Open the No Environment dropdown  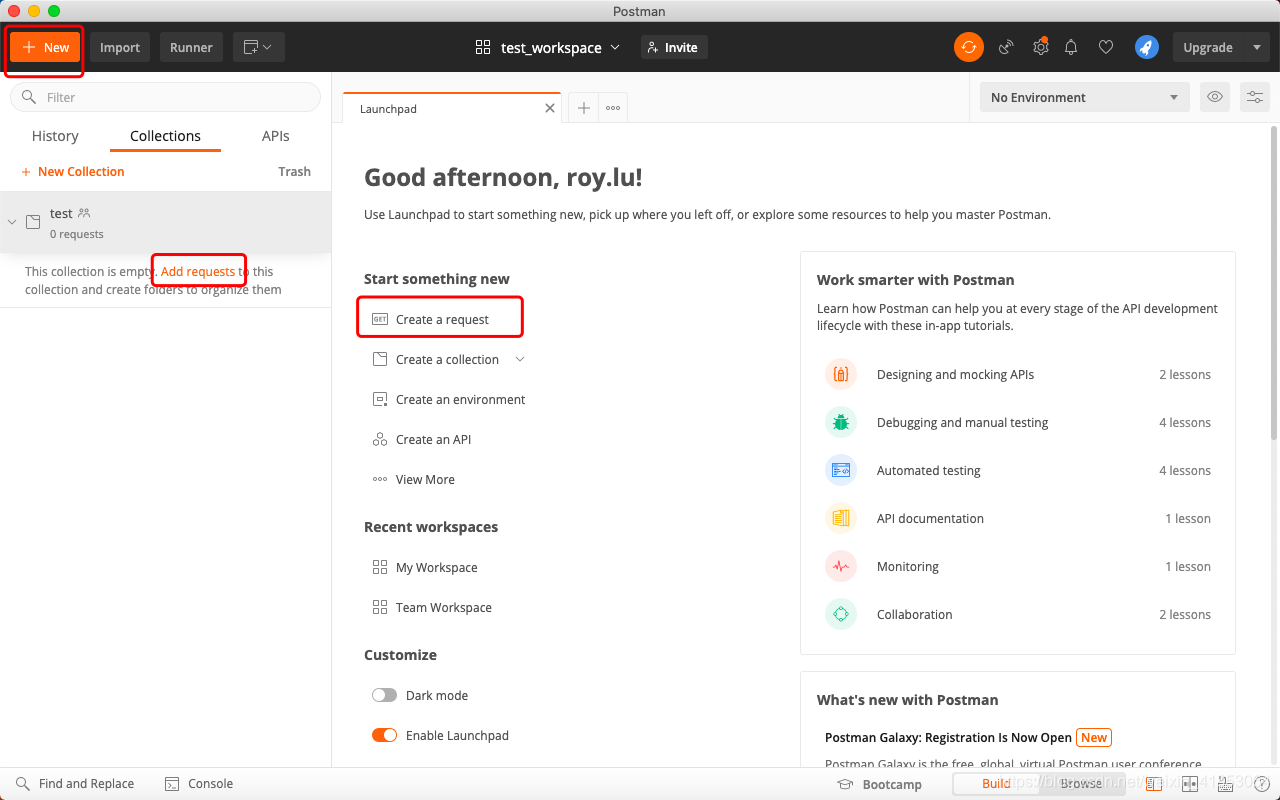tap(1084, 97)
